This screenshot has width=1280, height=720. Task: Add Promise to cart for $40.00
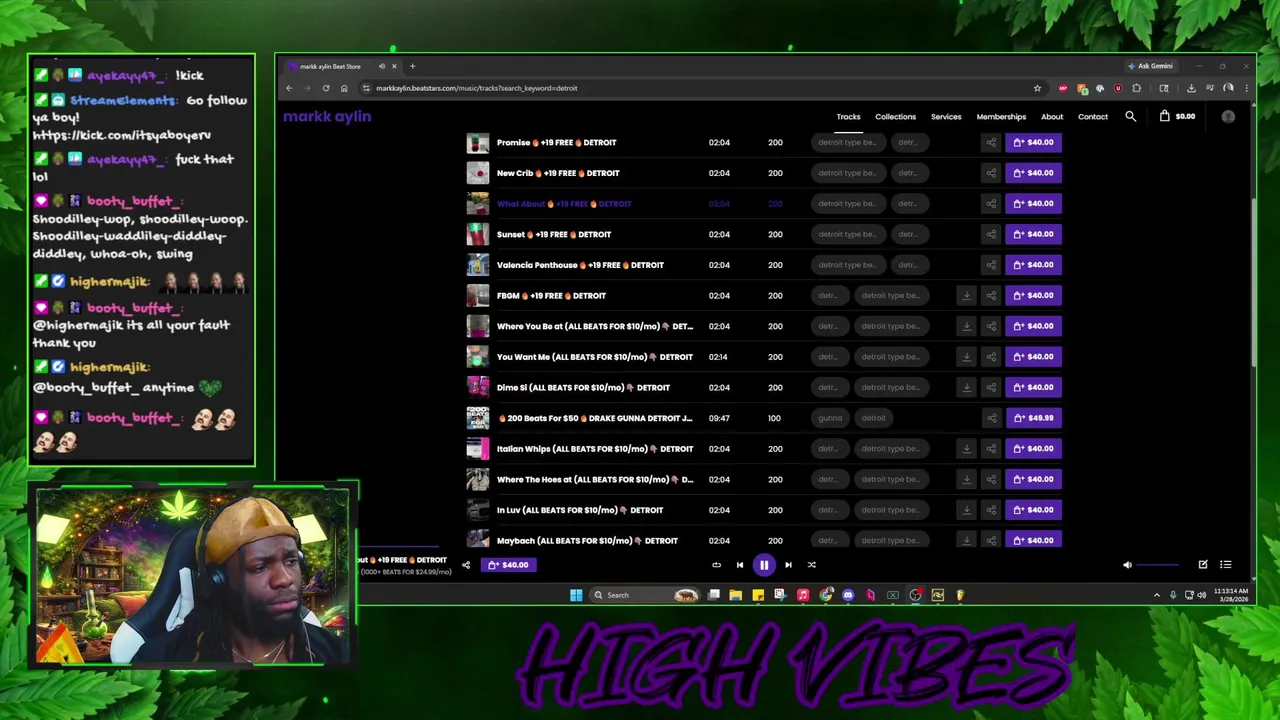click(x=1033, y=142)
